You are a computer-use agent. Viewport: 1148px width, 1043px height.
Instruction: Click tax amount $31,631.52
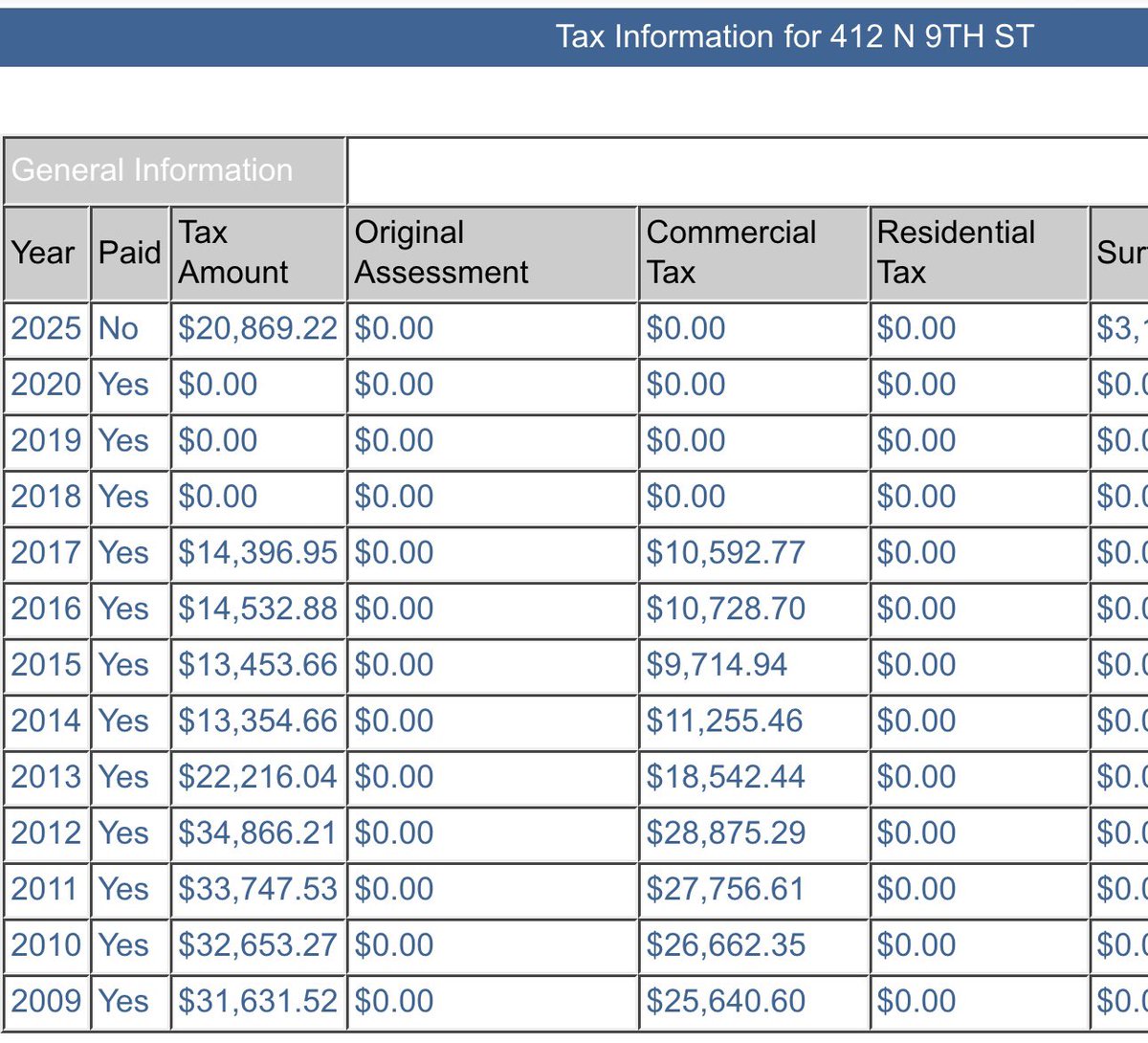(258, 1001)
